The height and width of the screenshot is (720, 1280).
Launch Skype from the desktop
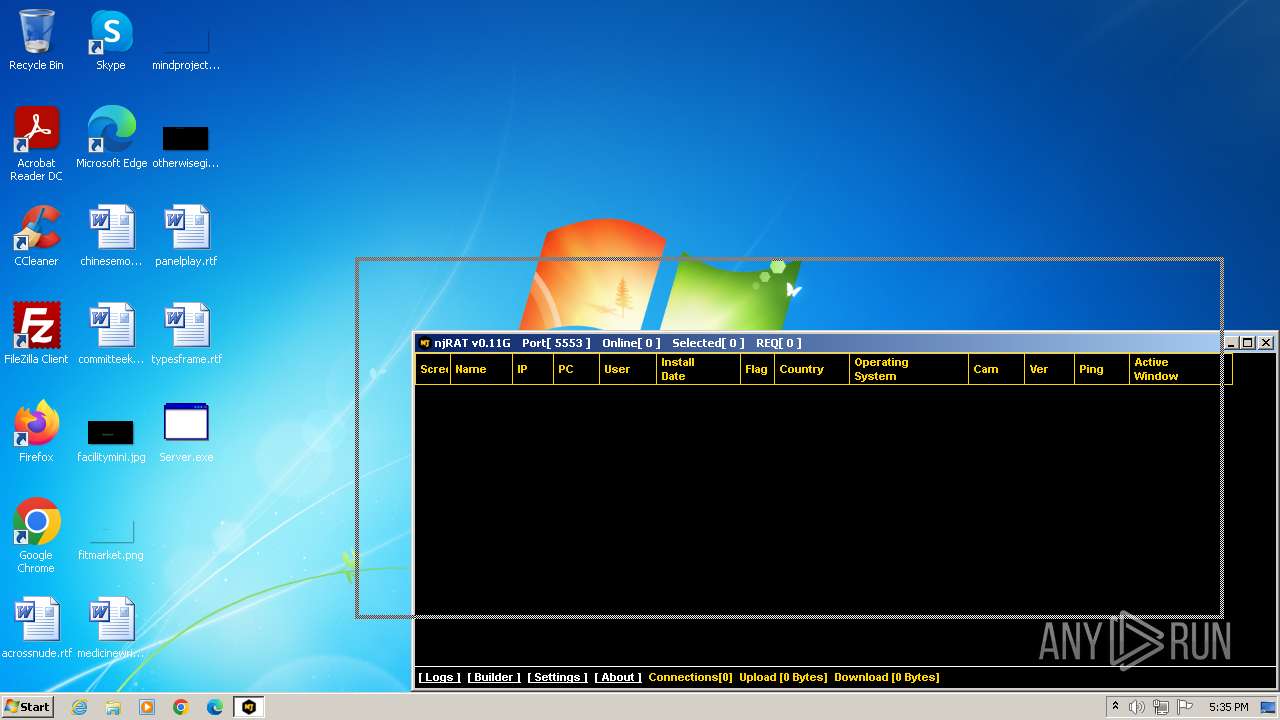coord(111,40)
